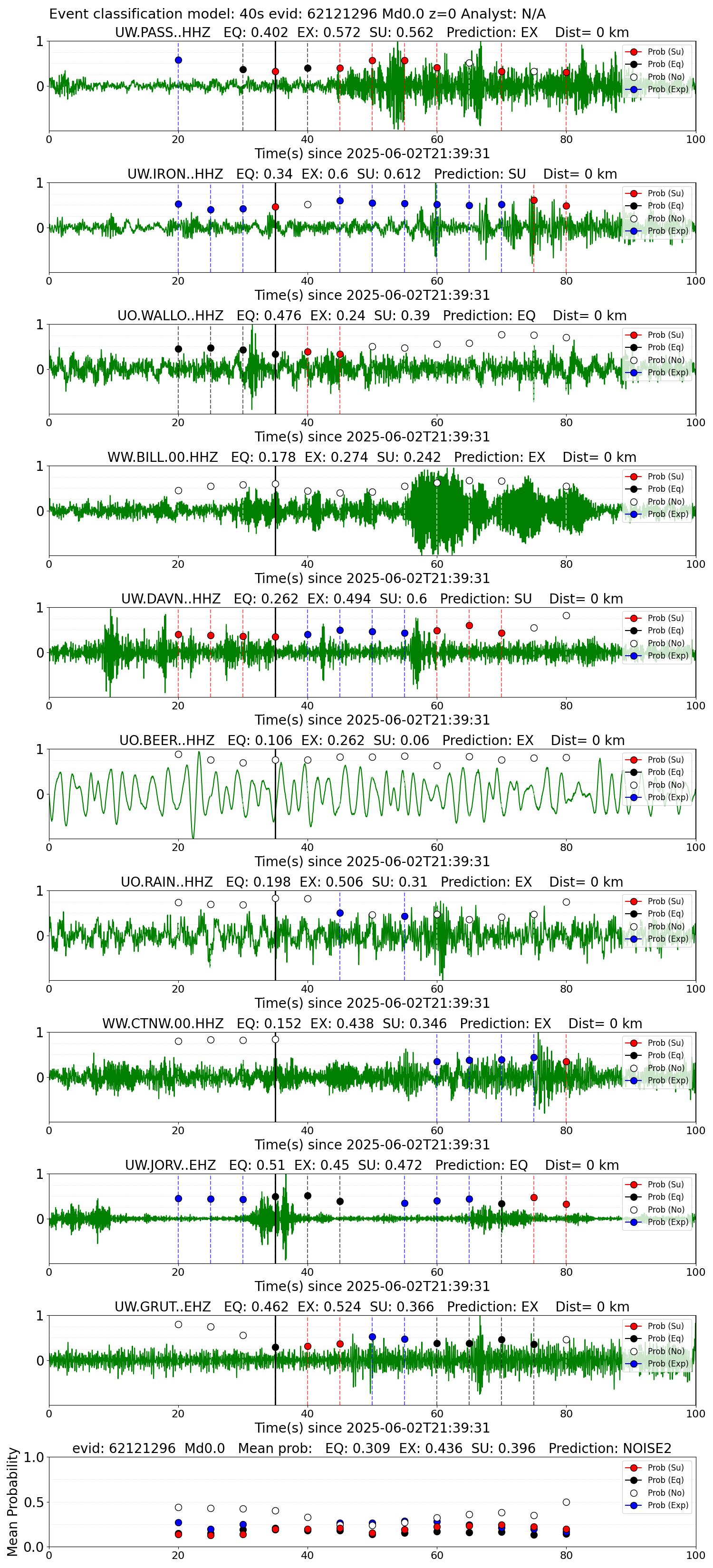Click Prob (Exp) in the UW.JORV legend
Screen dimensions: 713x1568
pyautogui.click(x=668, y=1222)
